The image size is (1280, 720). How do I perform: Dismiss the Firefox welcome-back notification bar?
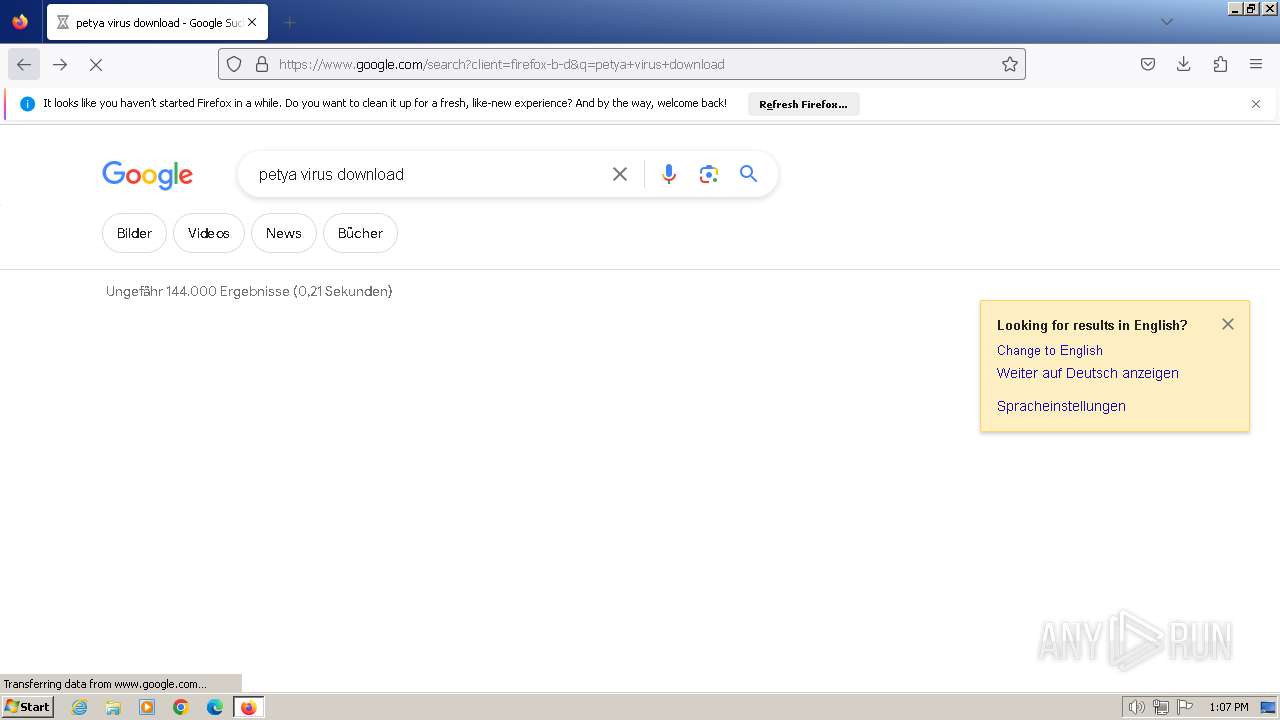pyautogui.click(x=1256, y=104)
